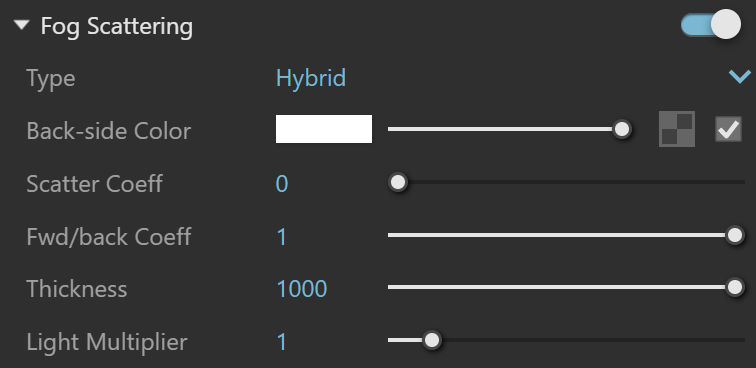
Task: Uncheck the Back-side Color checkbox
Action: click(728, 129)
